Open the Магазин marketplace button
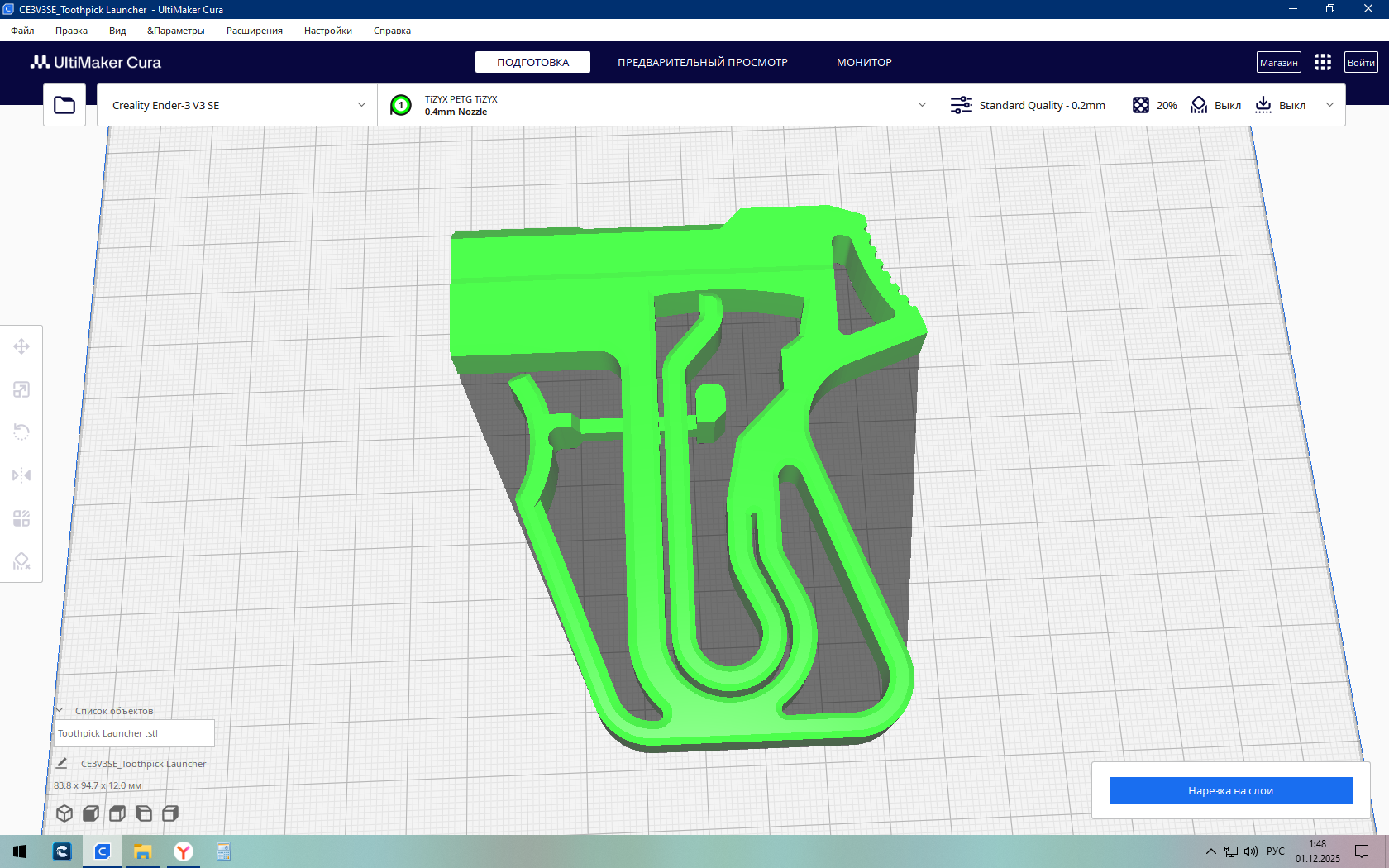Image resolution: width=1389 pixels, height=868 pixels. pos(1279,62)
